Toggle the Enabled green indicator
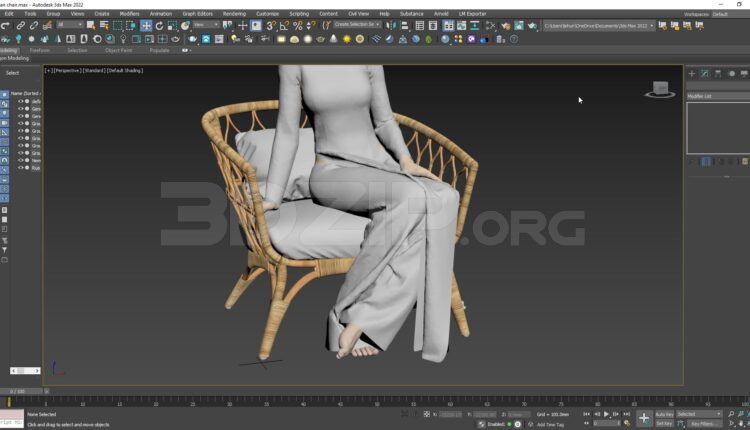The image size is (750, 430). 509,424
